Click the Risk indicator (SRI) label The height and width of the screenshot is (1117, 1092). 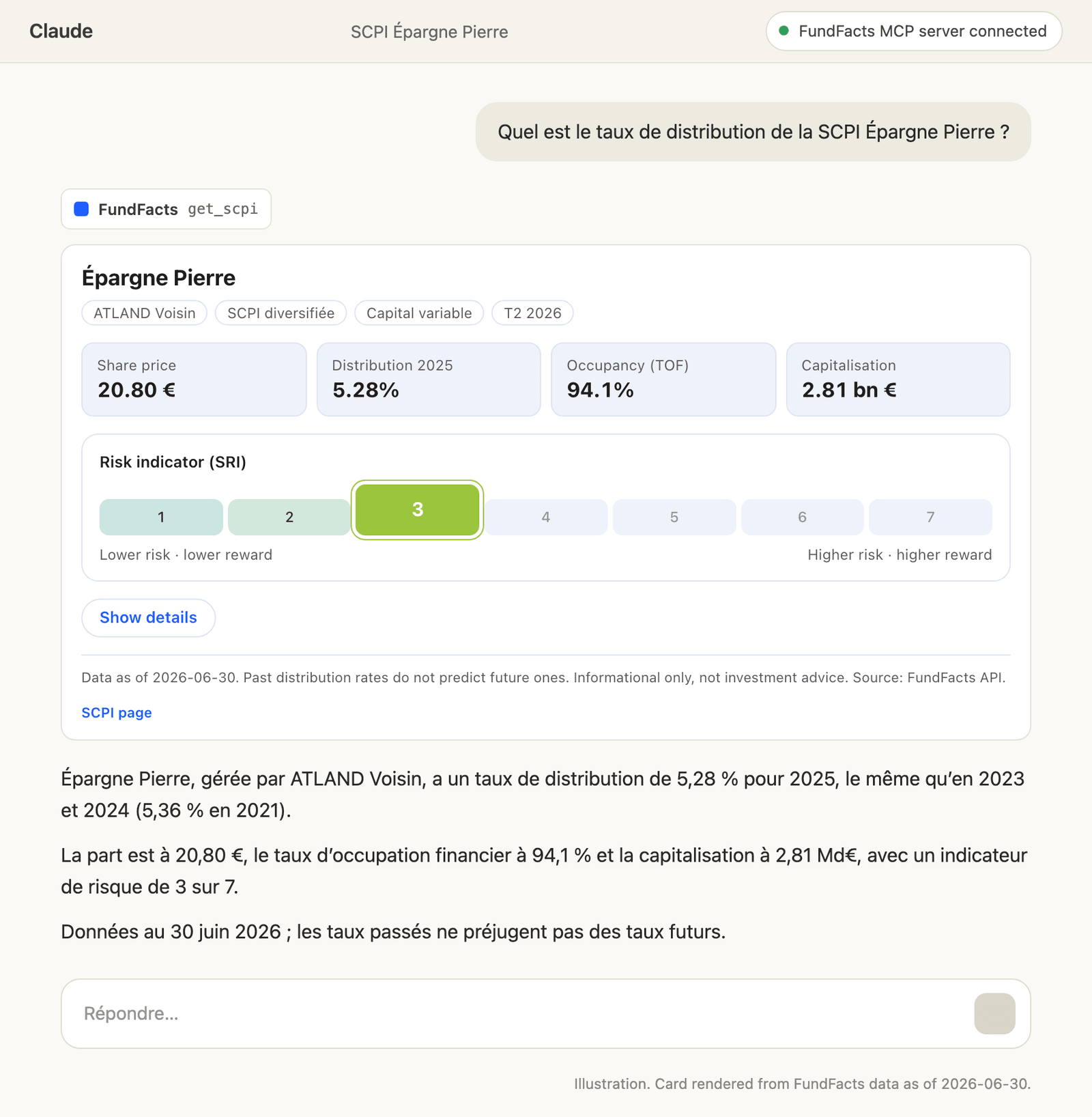click(x=173, y=462)
